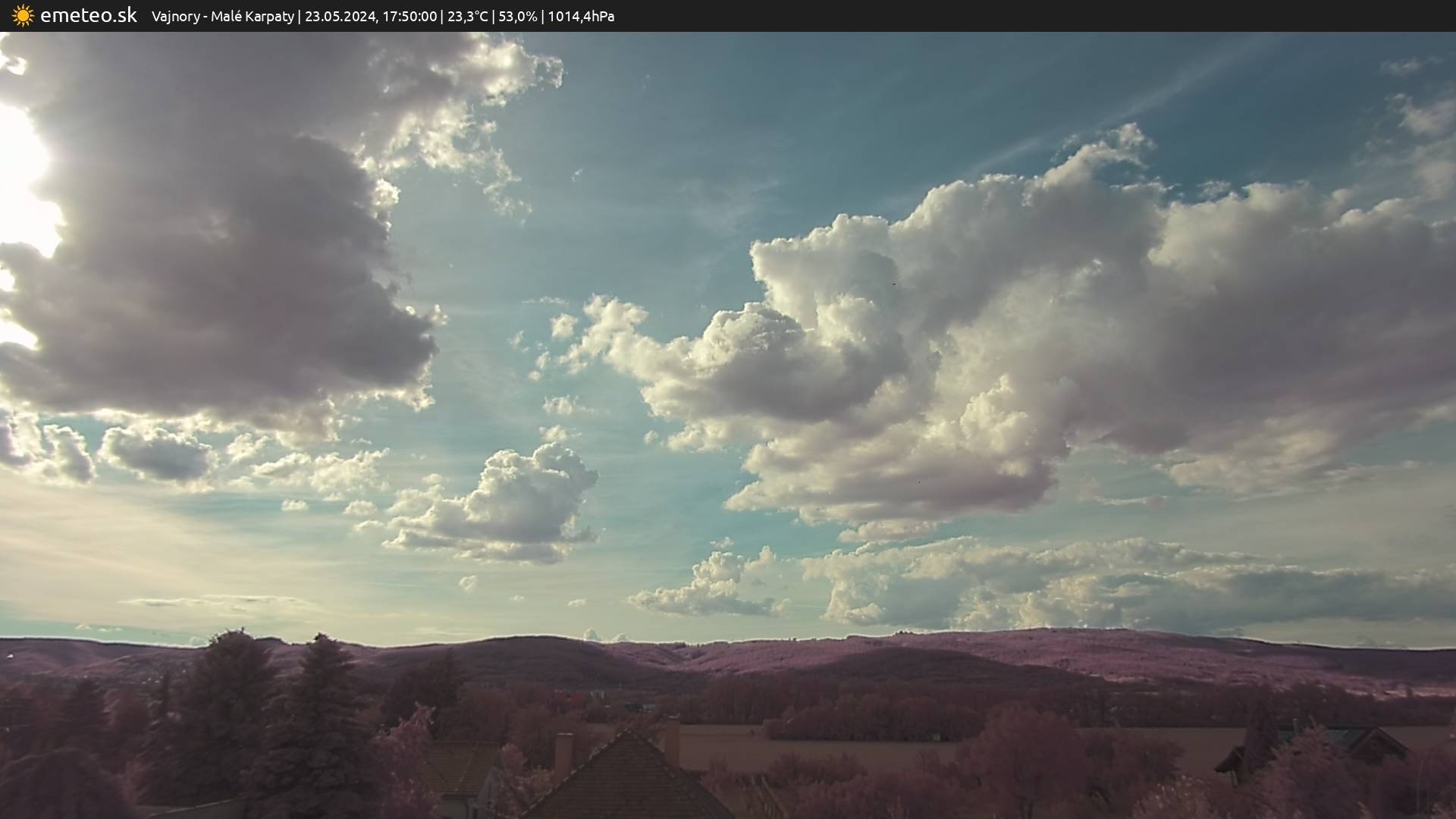Click the 23,3°C temperature reading
The width and height of the screenshot is (1456, 819).
click(468, 16)
